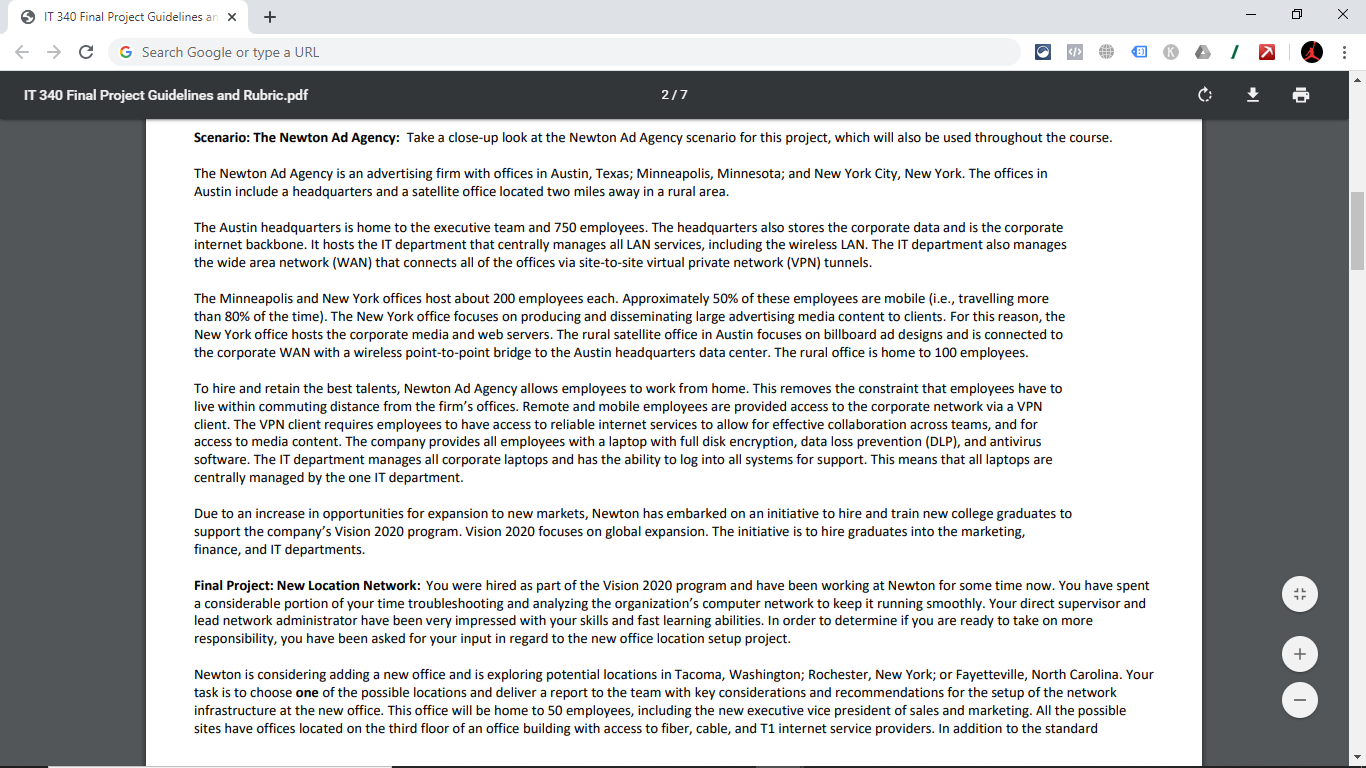Toggle the K-labeled extension icon
The image size is (1366, 768).
coord(1171,51)
